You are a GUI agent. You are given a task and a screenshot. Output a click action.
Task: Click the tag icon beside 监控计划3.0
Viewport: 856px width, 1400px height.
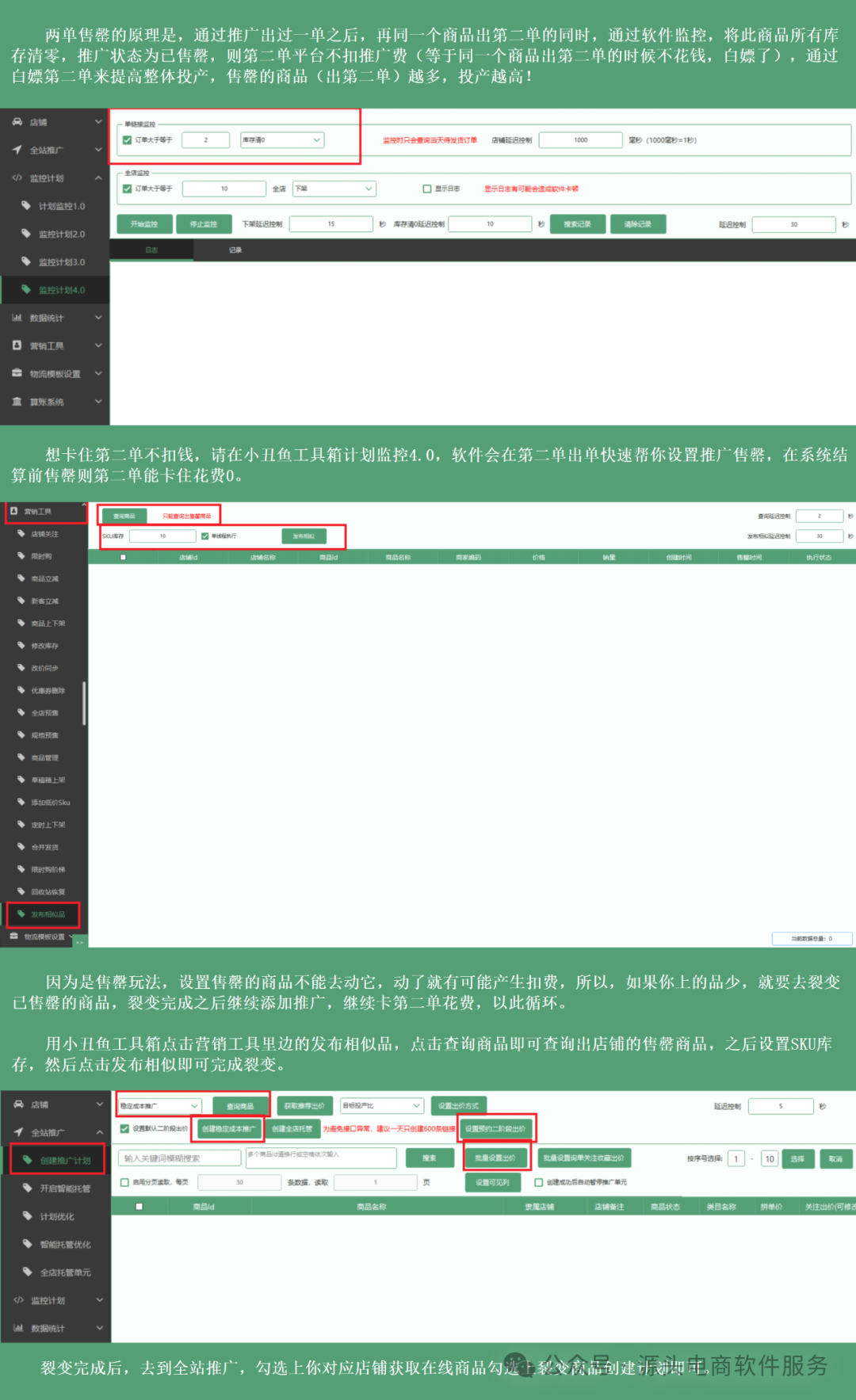pyautogui.click(x=26, y=261)
